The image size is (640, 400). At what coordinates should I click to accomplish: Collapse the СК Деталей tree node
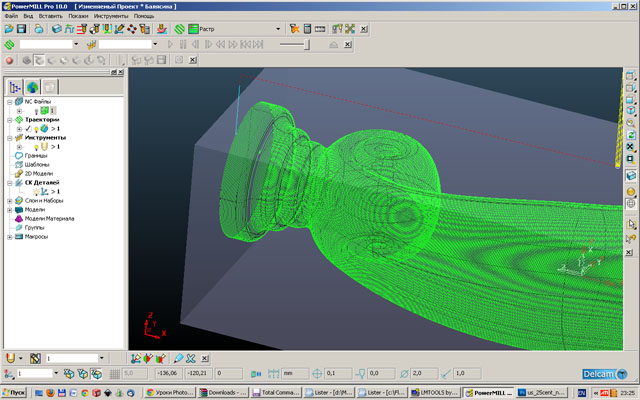click(10, 183)
